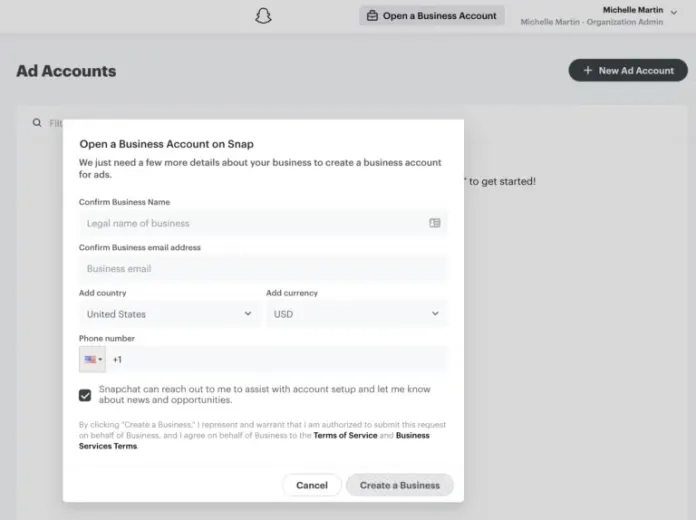The height and width of the screenshot is (520, 696).
Task: Cancel the business account dialog
Action: [312, 485]
